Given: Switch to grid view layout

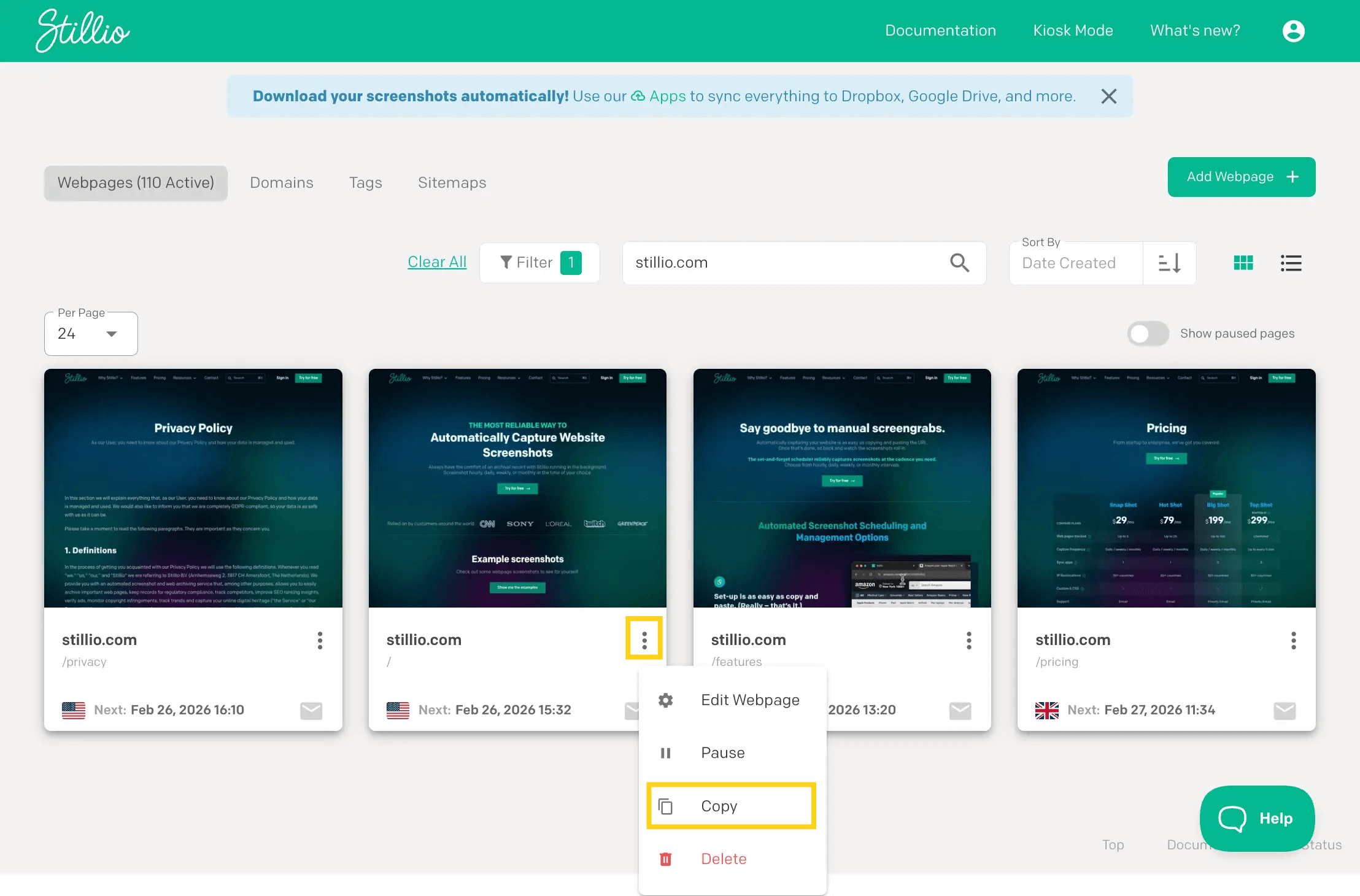Looking at the screenshot, I should point(1243,263).
